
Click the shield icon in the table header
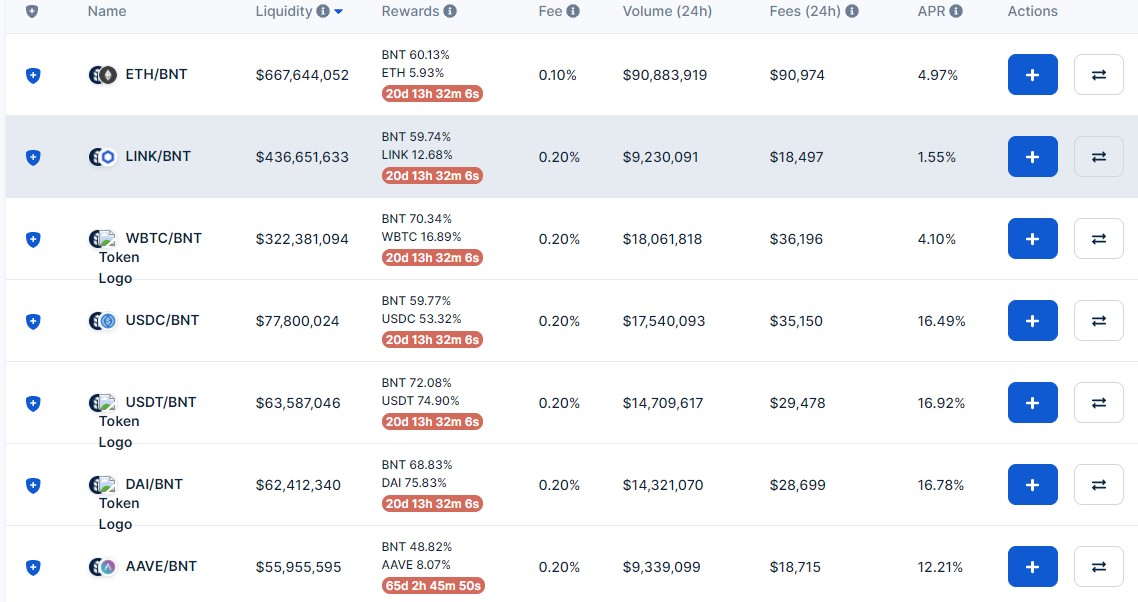[x=33, y=11]
